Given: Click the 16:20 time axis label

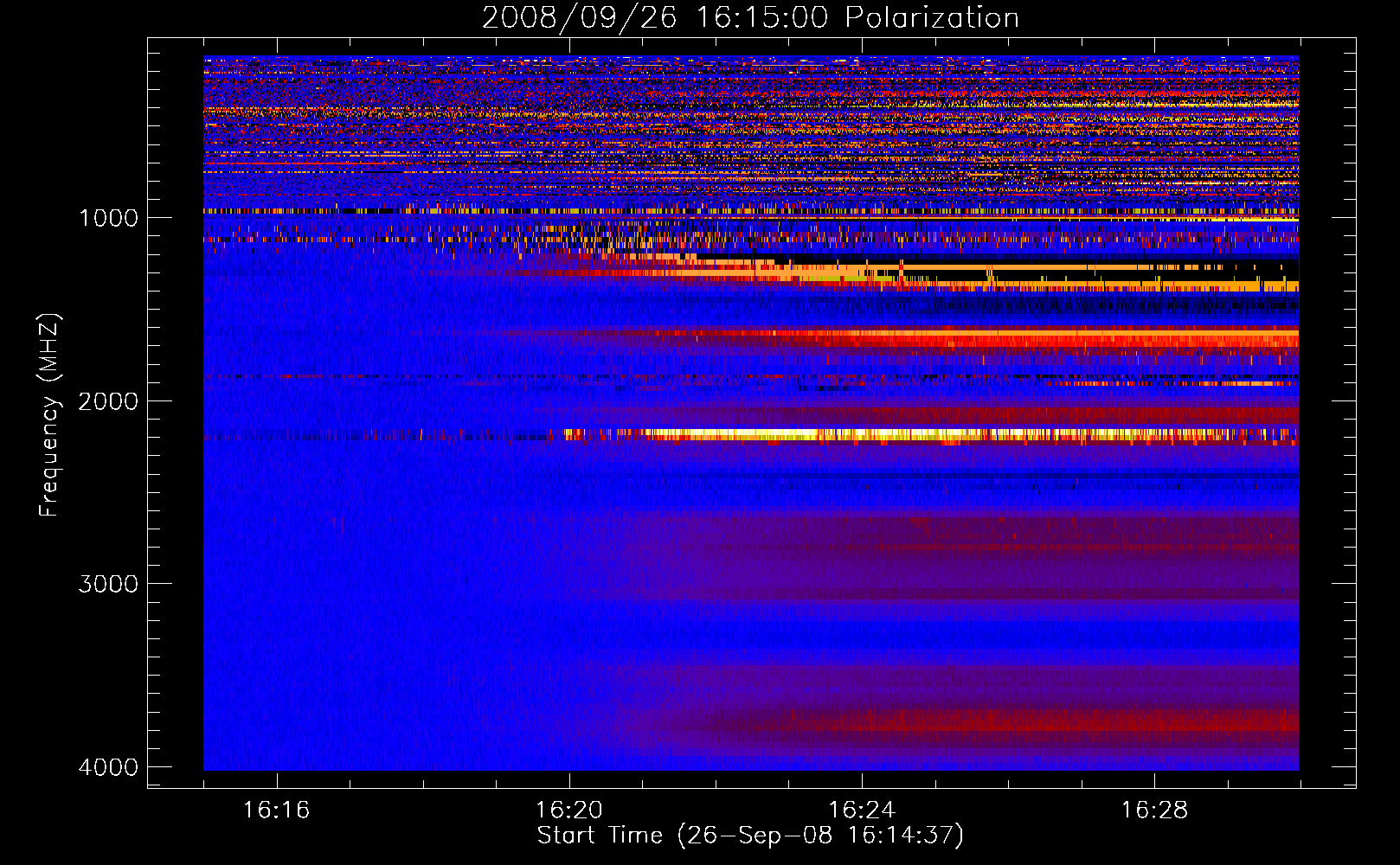Looking at the screenshot, I should tap(568, 811).
